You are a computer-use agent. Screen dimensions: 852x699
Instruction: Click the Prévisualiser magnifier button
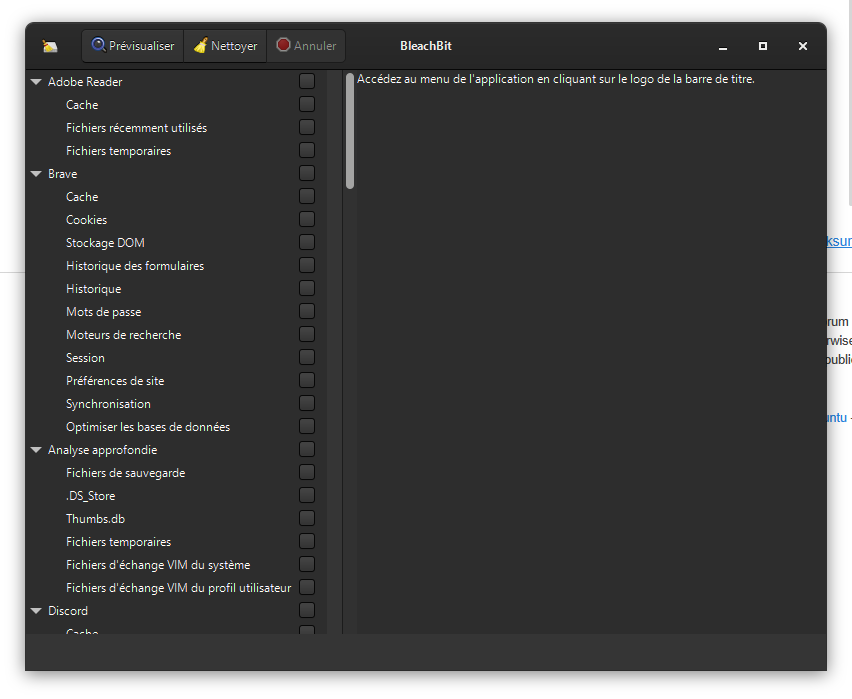point(132,46)
